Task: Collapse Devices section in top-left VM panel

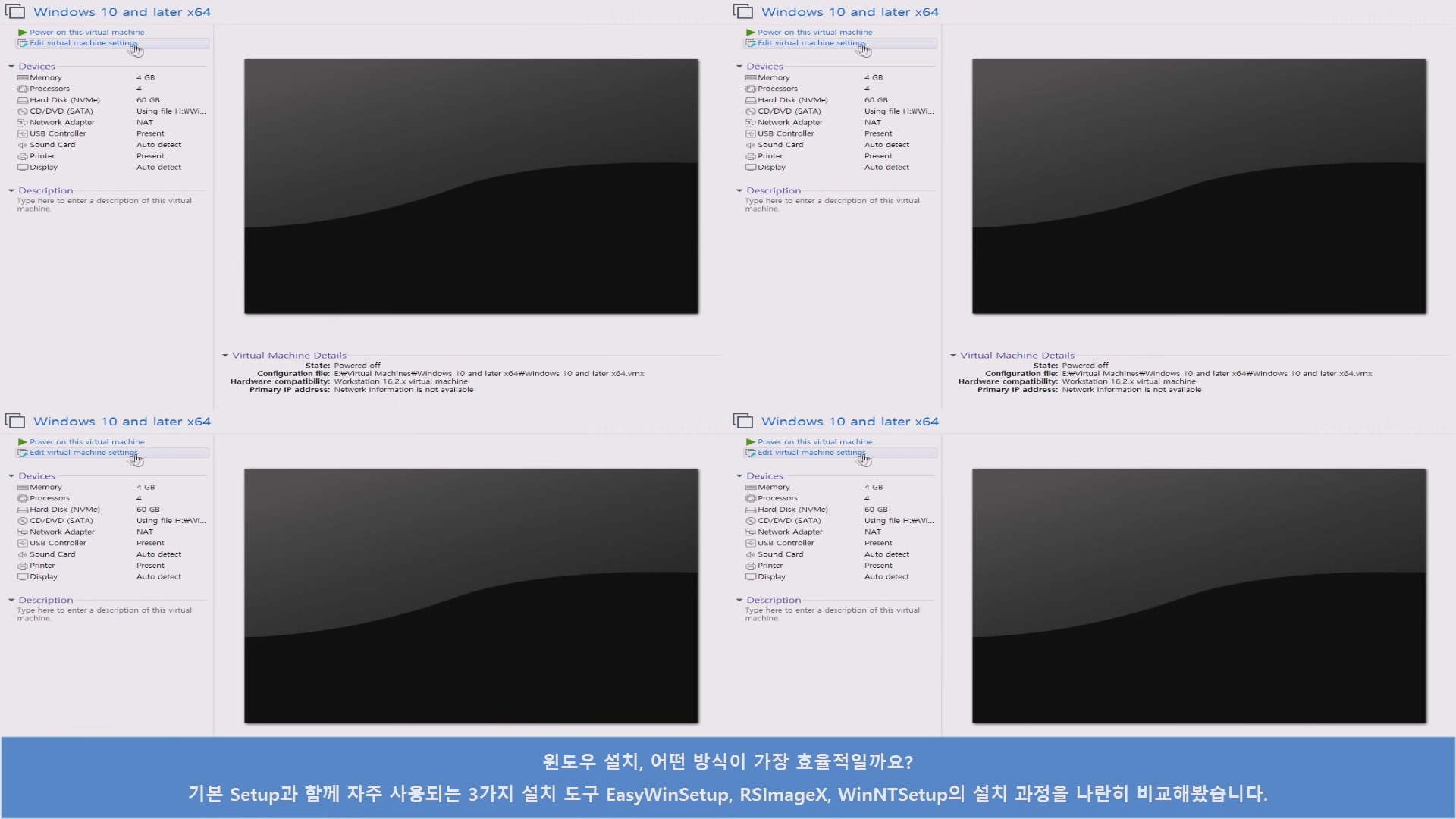Action: [11, 67]
